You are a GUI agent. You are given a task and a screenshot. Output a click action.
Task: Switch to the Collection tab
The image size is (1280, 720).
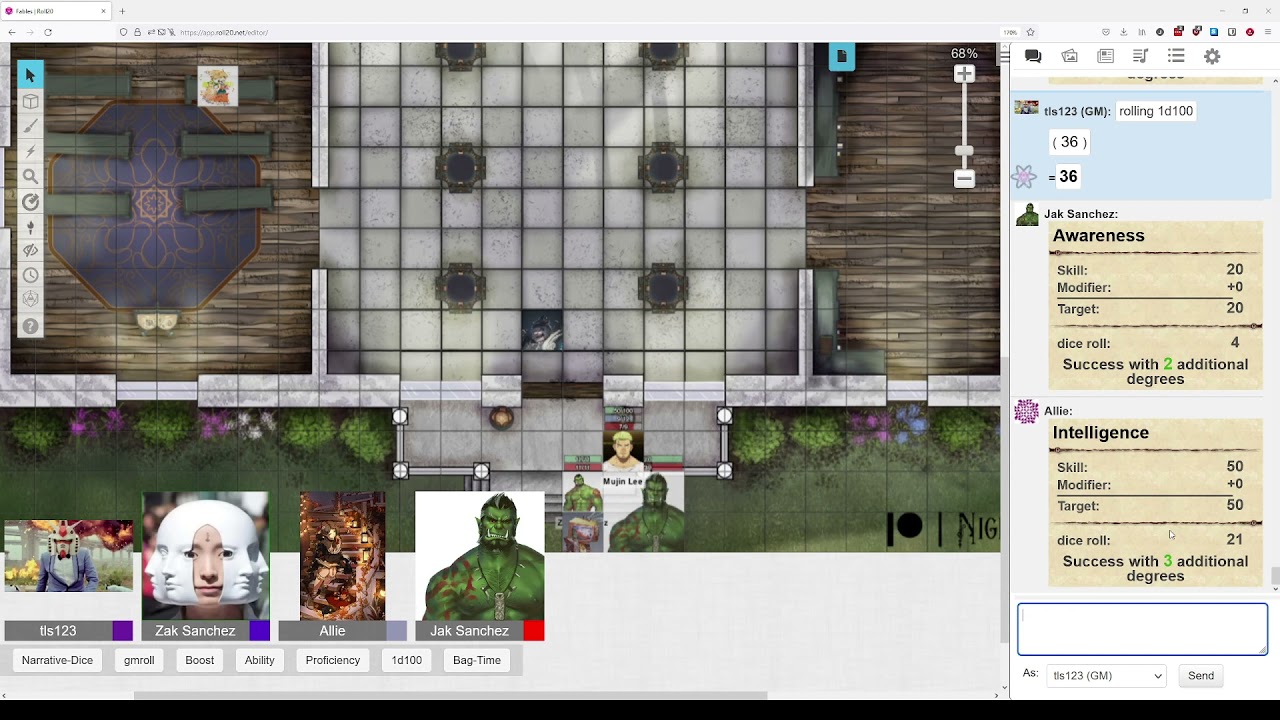pyautogui.click(x=1176, y=57)
